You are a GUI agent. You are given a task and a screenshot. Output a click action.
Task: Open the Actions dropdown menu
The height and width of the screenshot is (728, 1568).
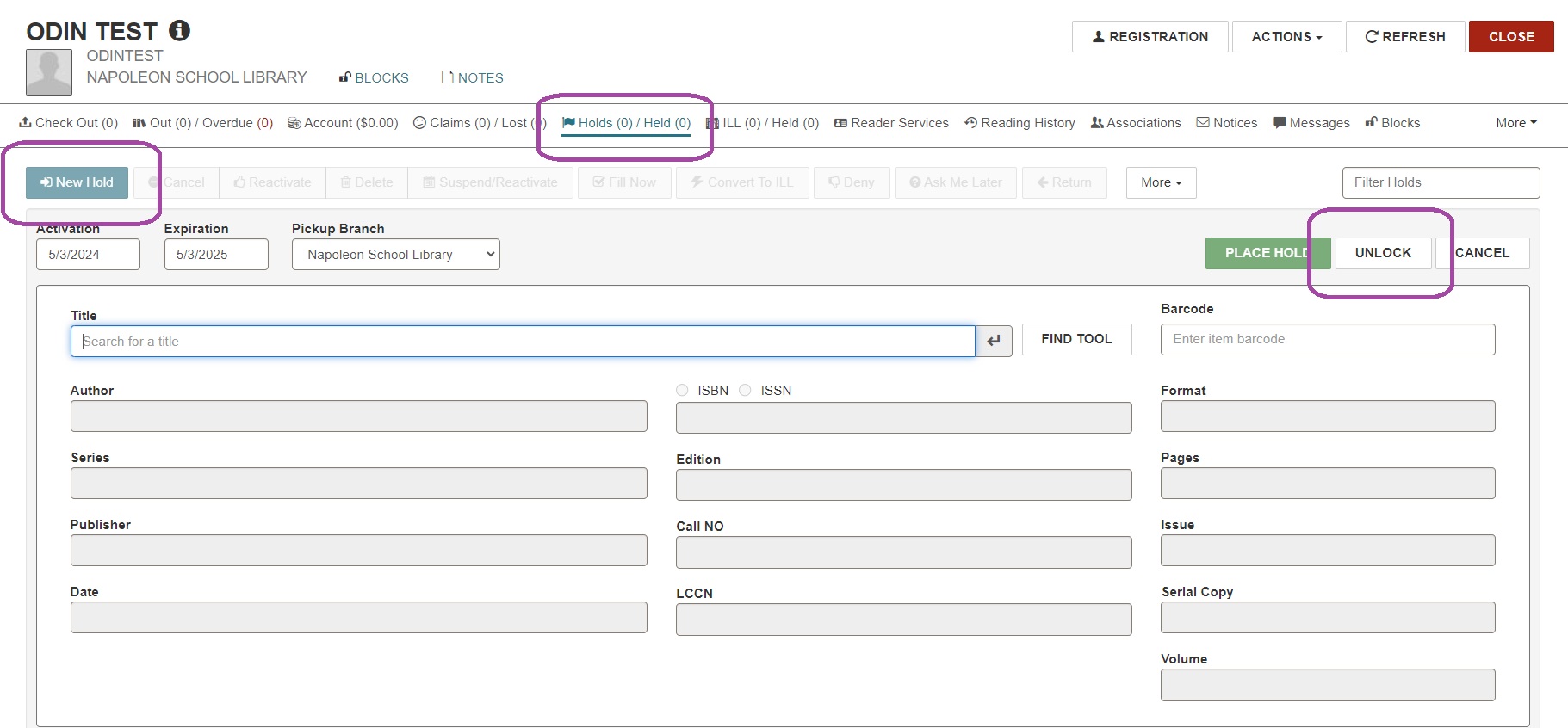pyautogui.click(x=1286, y=37)
